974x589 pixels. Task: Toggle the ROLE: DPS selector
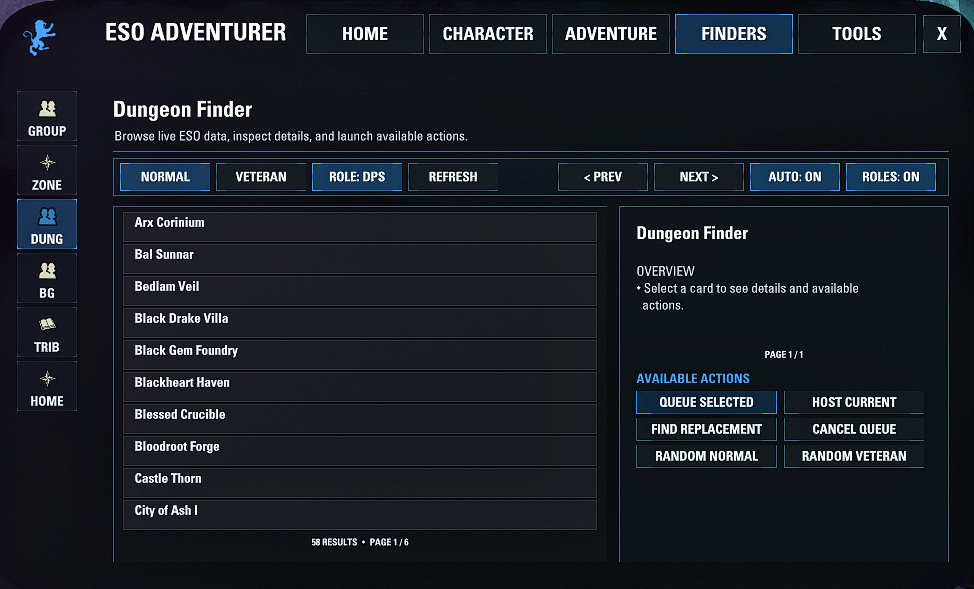pos(357,176)
